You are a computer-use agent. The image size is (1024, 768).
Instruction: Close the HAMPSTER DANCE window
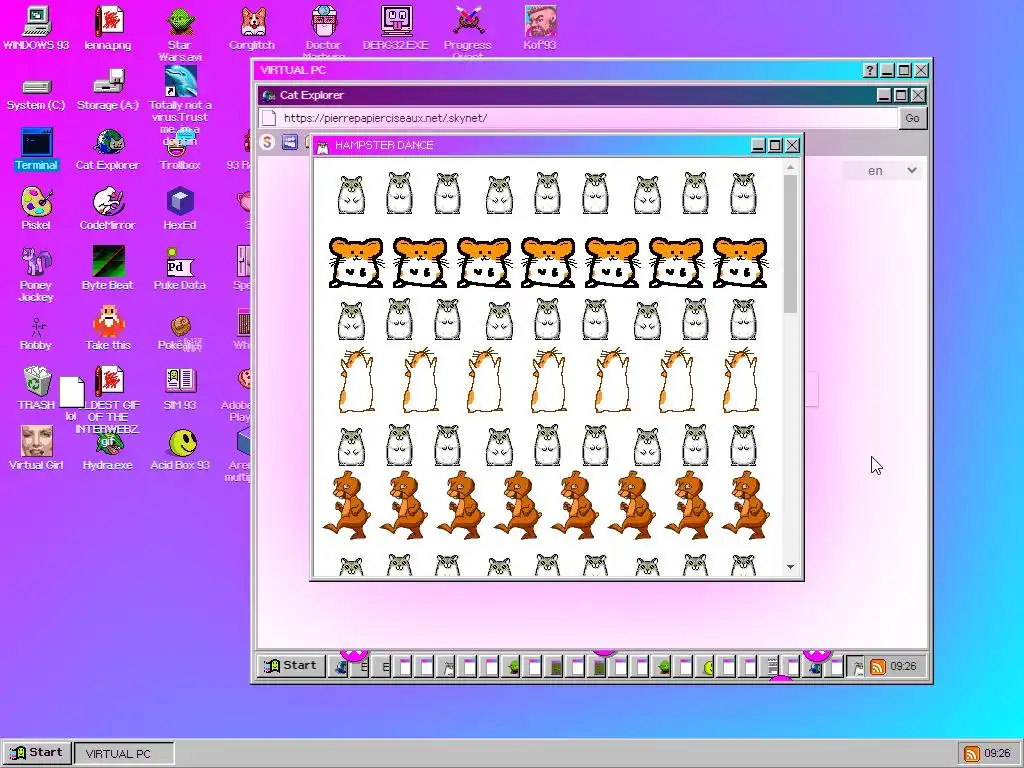click(x=792, y=145)
